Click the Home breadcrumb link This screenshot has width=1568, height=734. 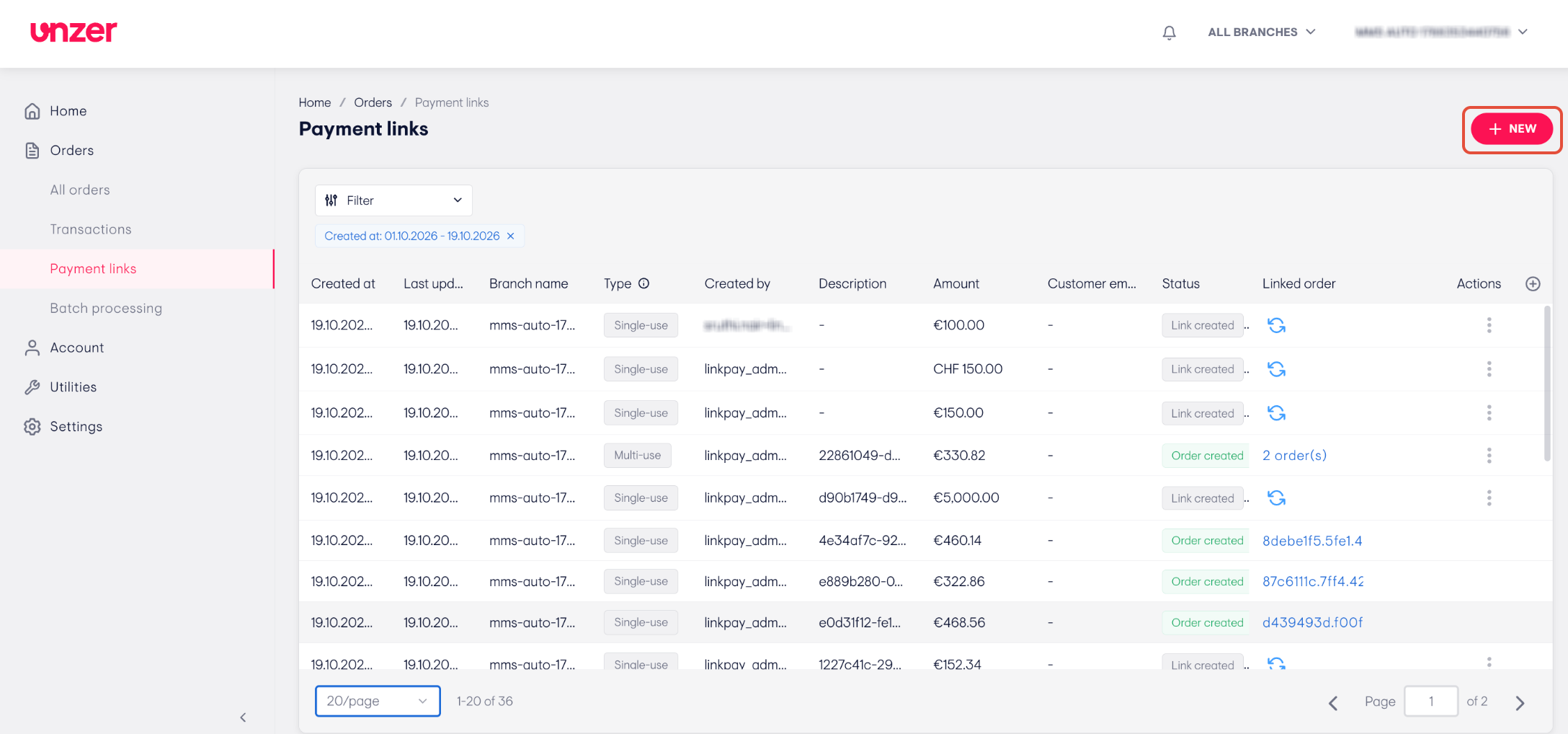[x=315, y=102]
